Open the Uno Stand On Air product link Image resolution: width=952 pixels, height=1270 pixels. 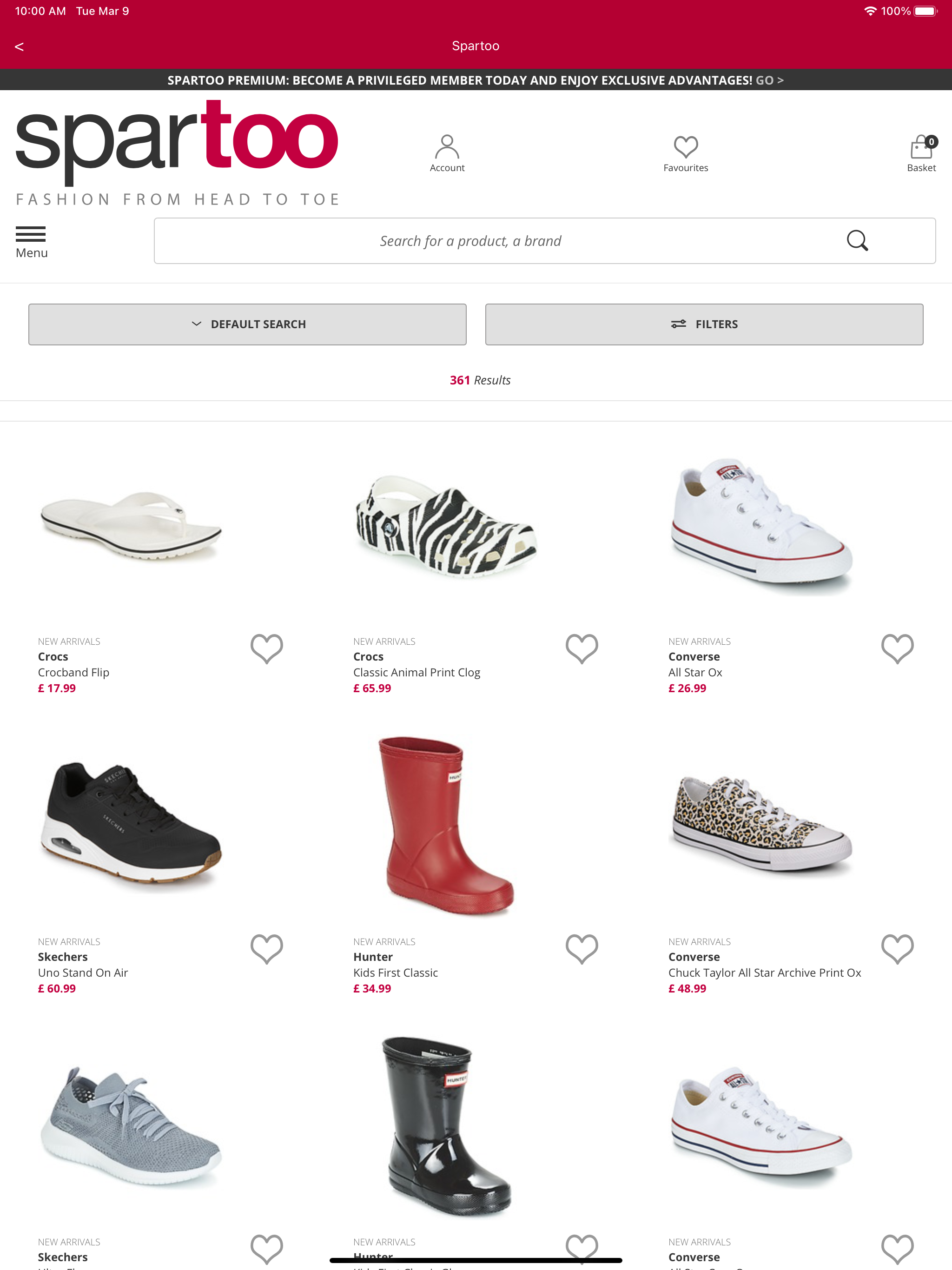(83, 972)
